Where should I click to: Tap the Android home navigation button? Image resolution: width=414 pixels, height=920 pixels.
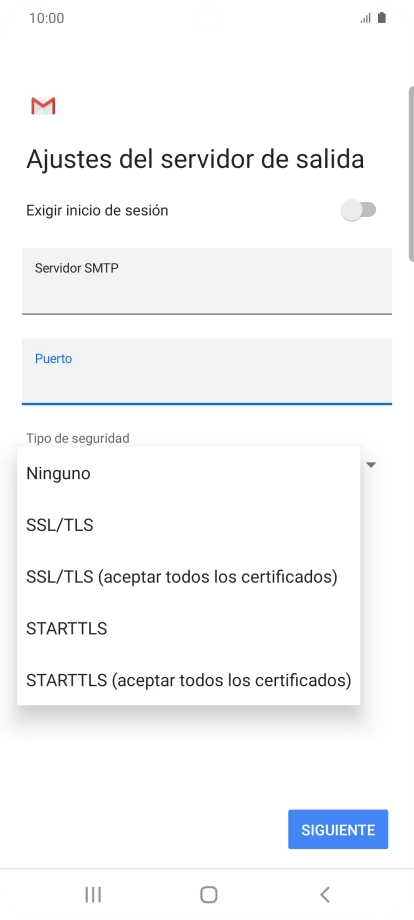coord(208,894)
